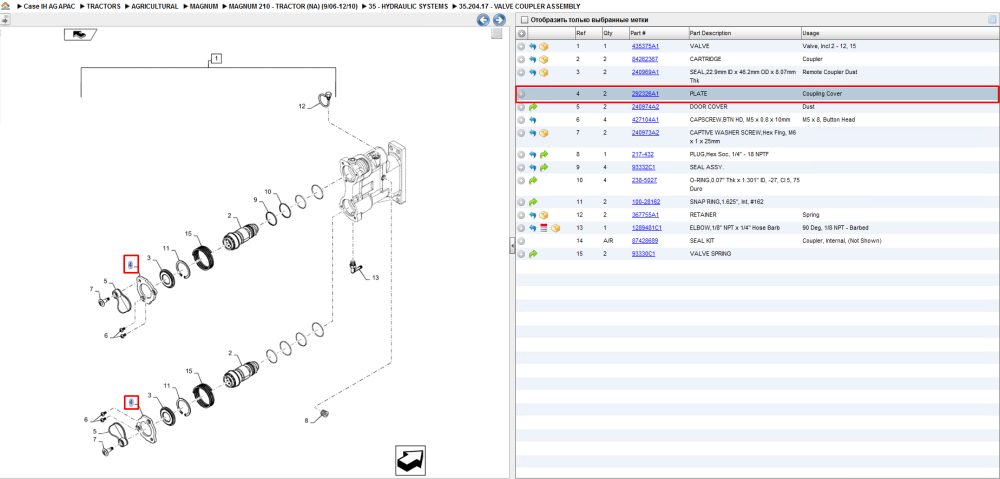Open Case IH AG APAC breadcrumb

pyautogui.click(x=48, y=6)
